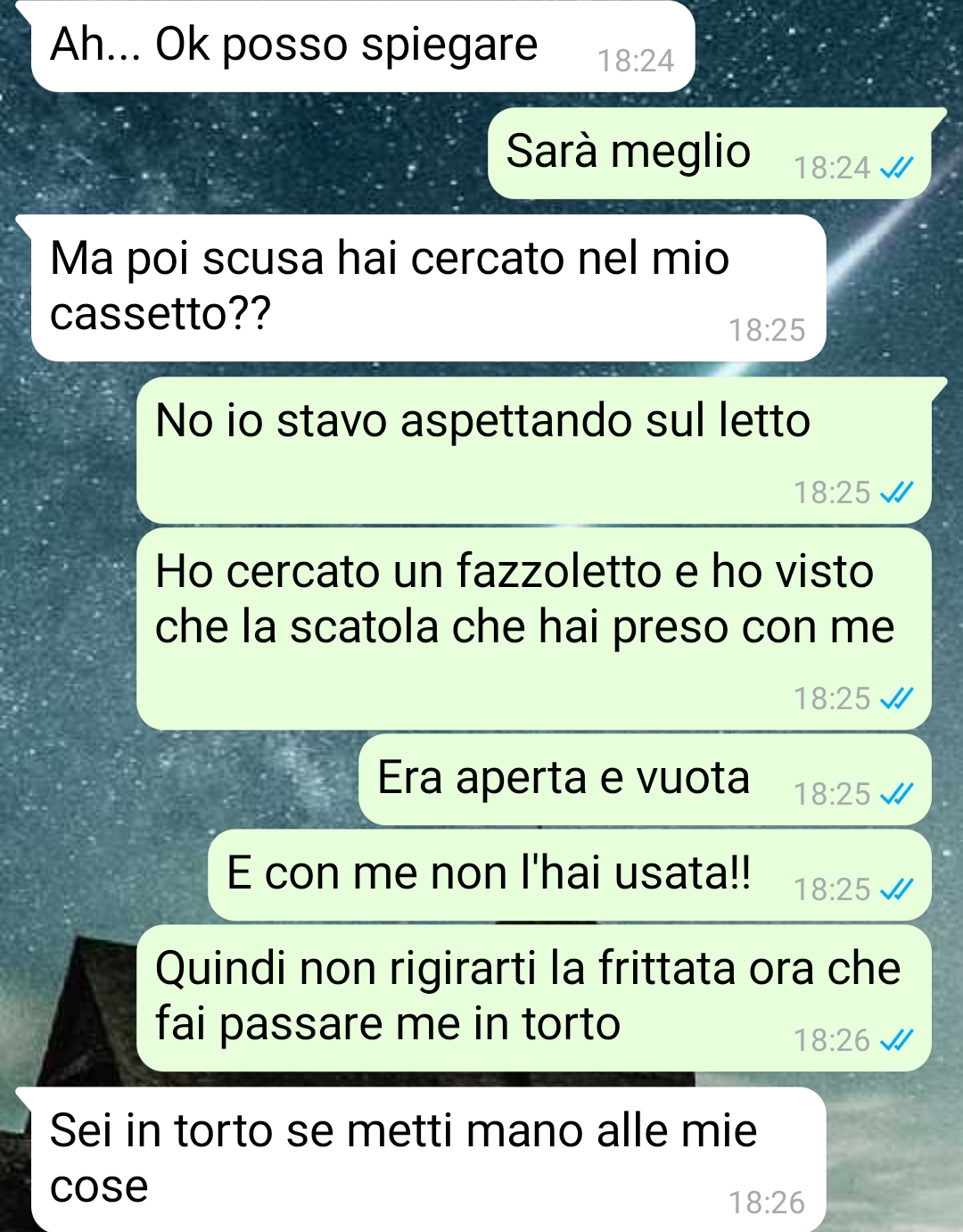Select the 'Sei in torto se metti mano' message
963x1232 pixels.
pos(428,1159)
